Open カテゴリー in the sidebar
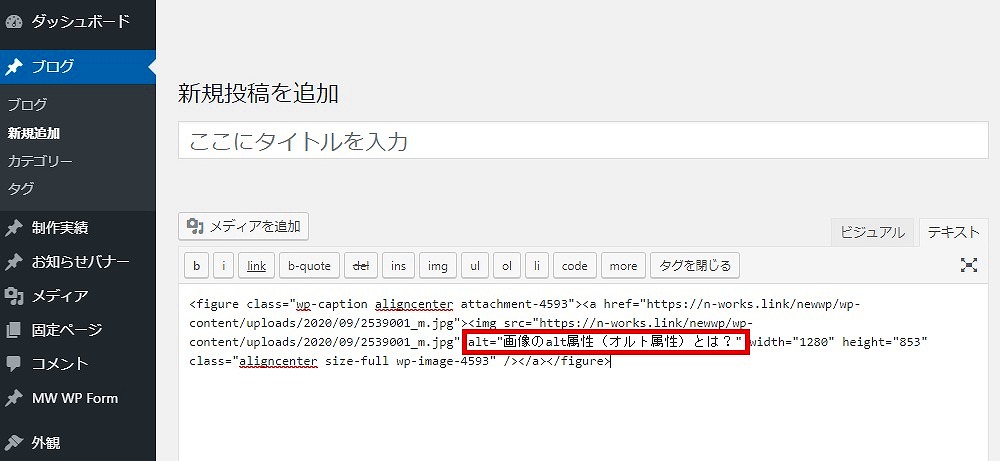The image size is (1000, 461). click(x=40, y=161)
